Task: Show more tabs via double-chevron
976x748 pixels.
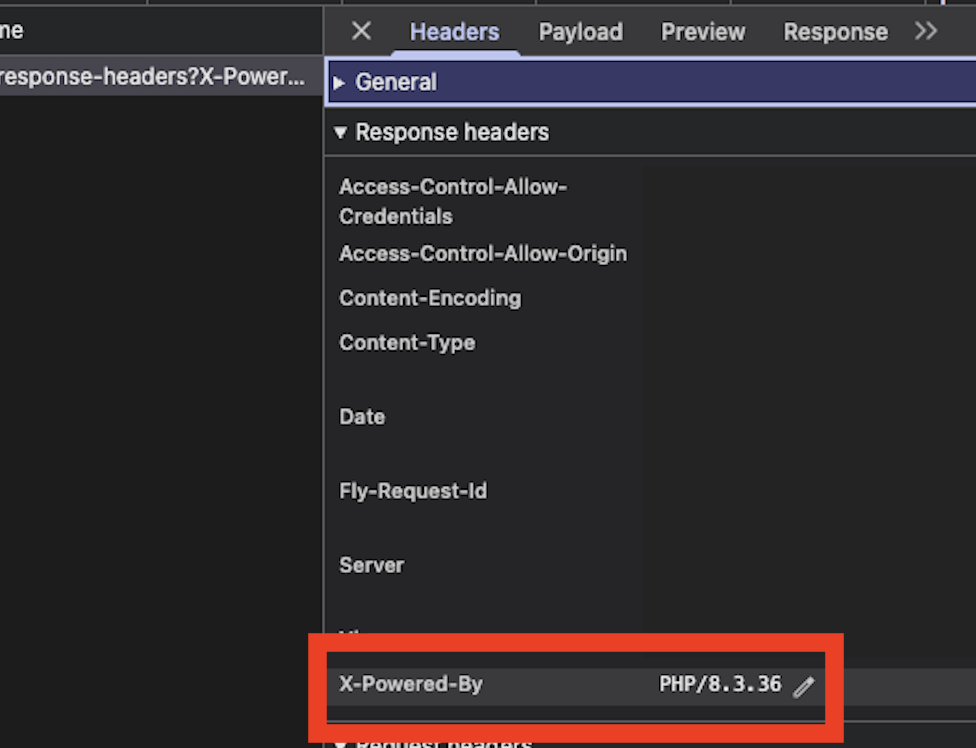Action: click(x=926, y=30)
